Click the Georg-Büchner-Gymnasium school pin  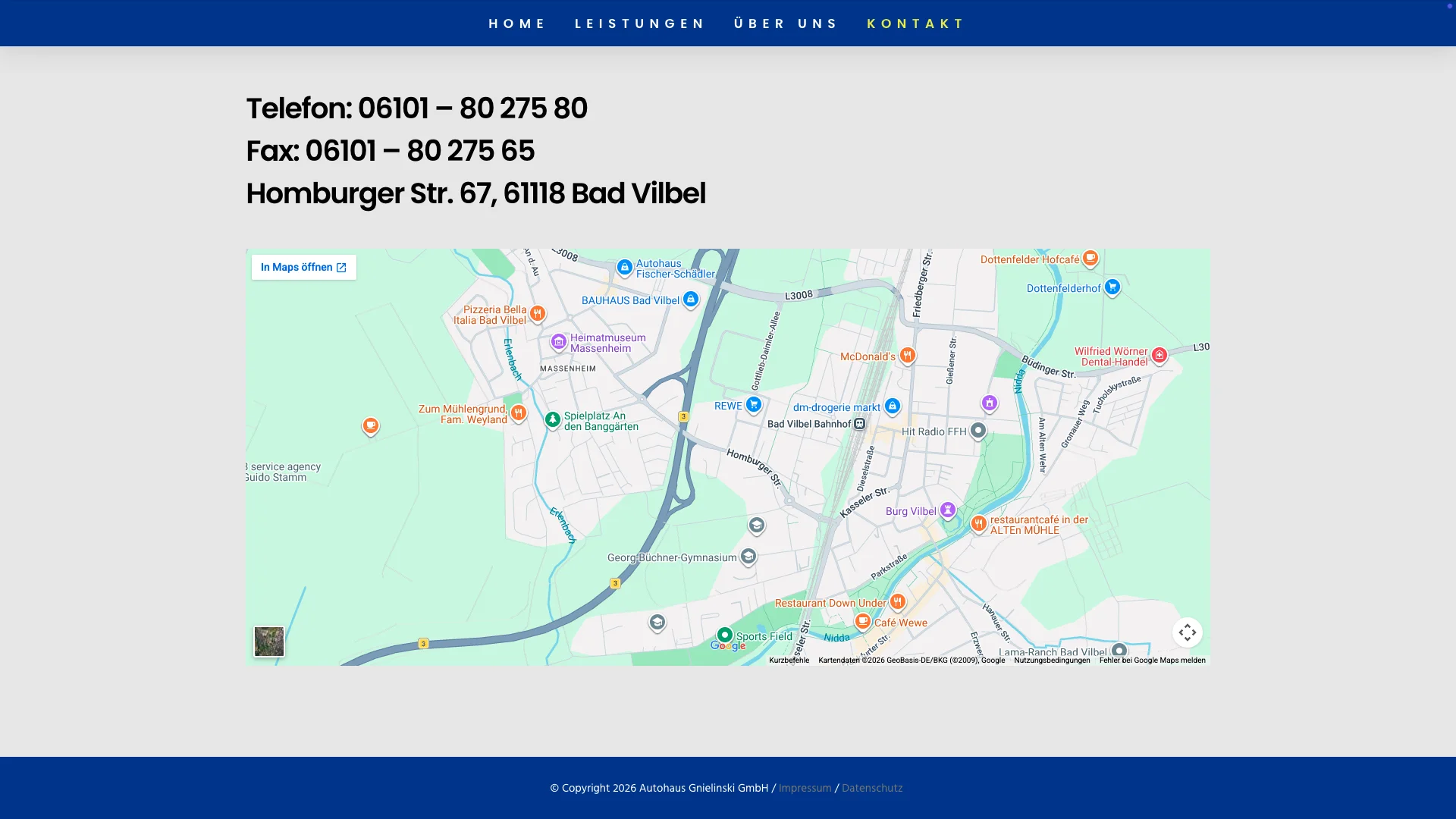pyautogui.click(x=748, y=557)
